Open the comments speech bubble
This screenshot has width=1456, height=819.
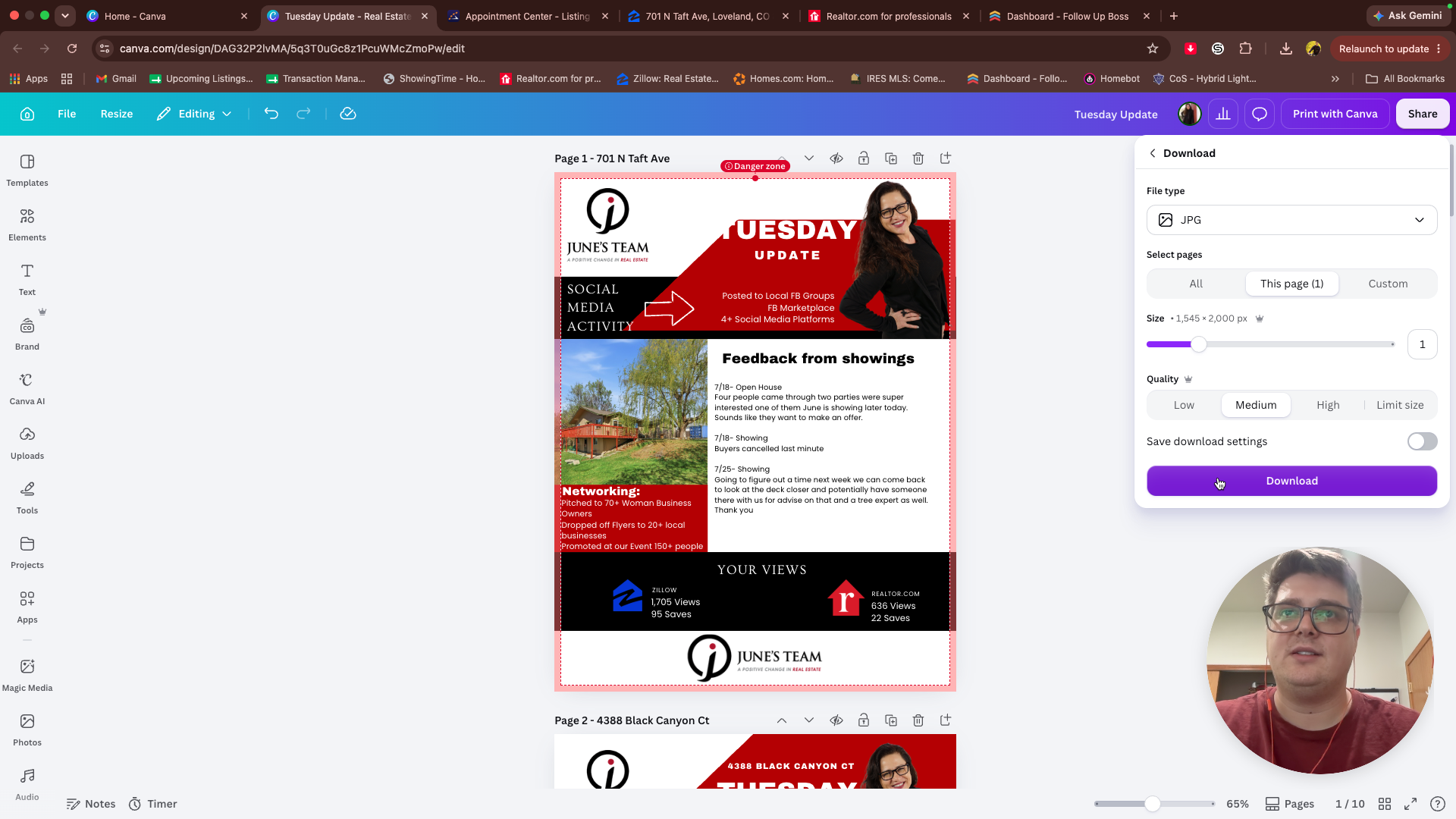(x=1260, y=114)
